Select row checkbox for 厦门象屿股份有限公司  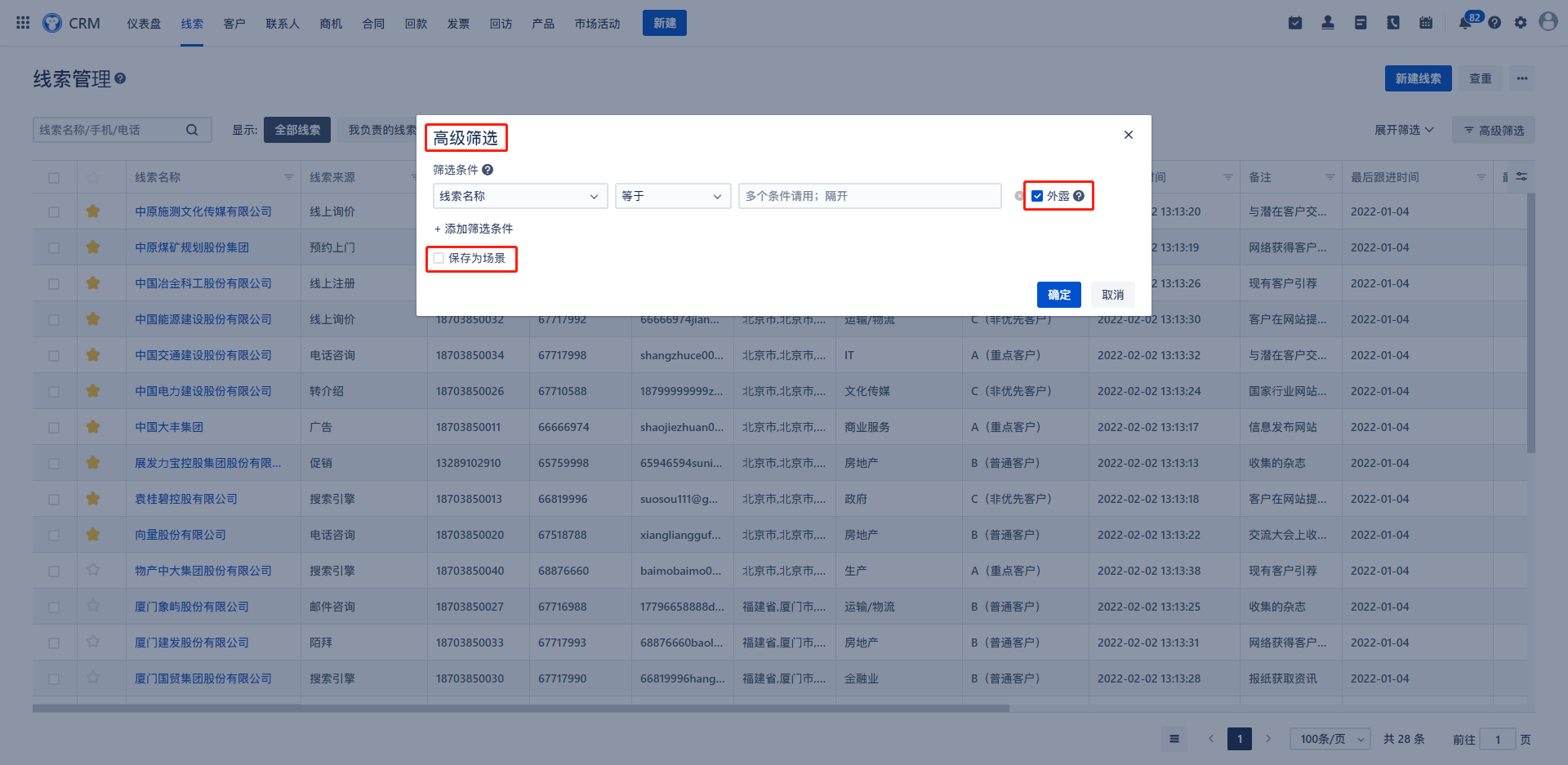point(54,607)
